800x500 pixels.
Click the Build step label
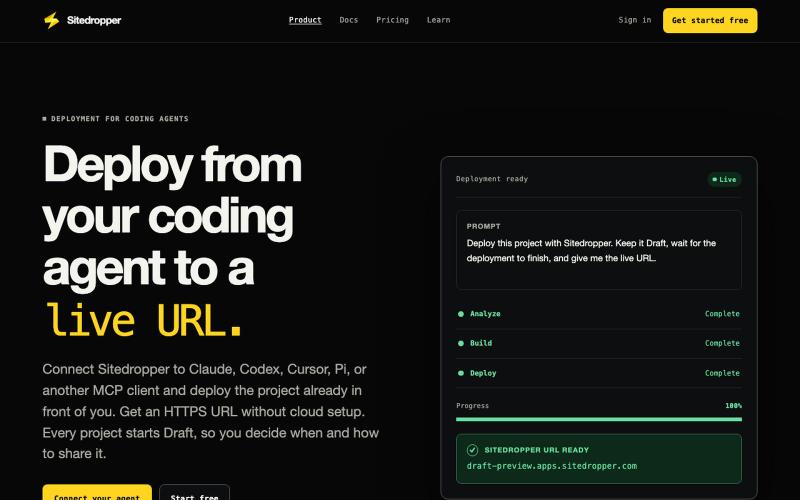[x=481, y=343]
